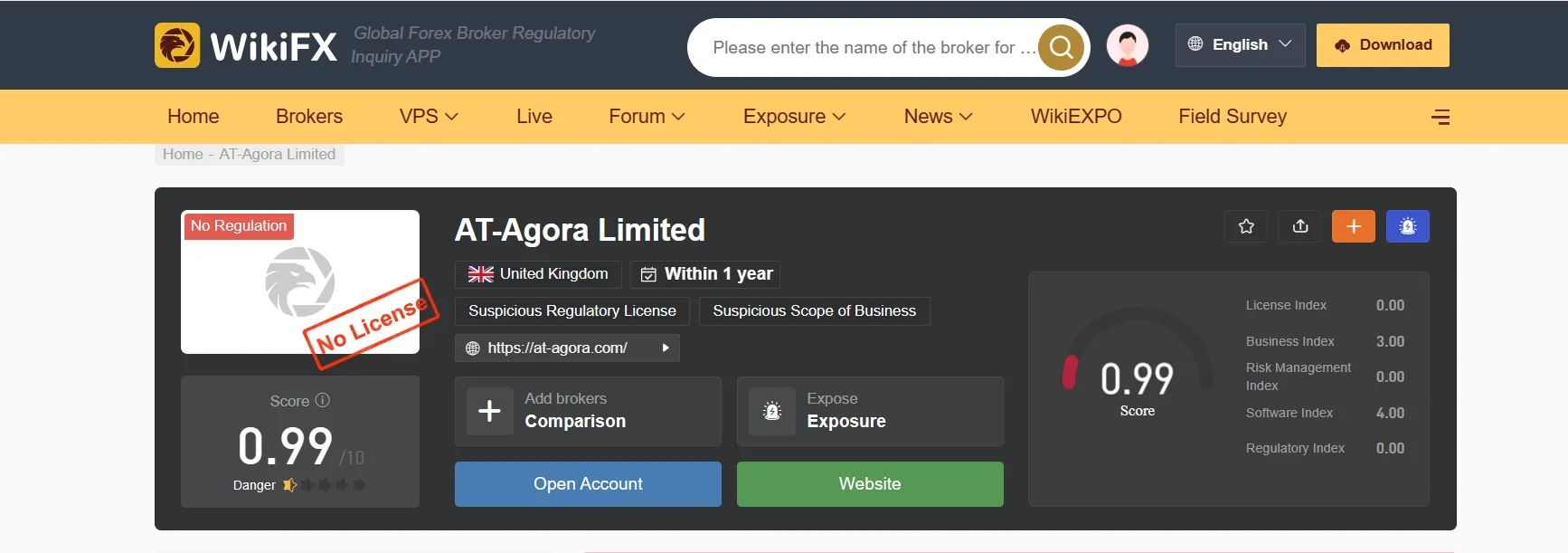
Task: Open the WikiEXPO nav tab
Action: click(1076, 117)
